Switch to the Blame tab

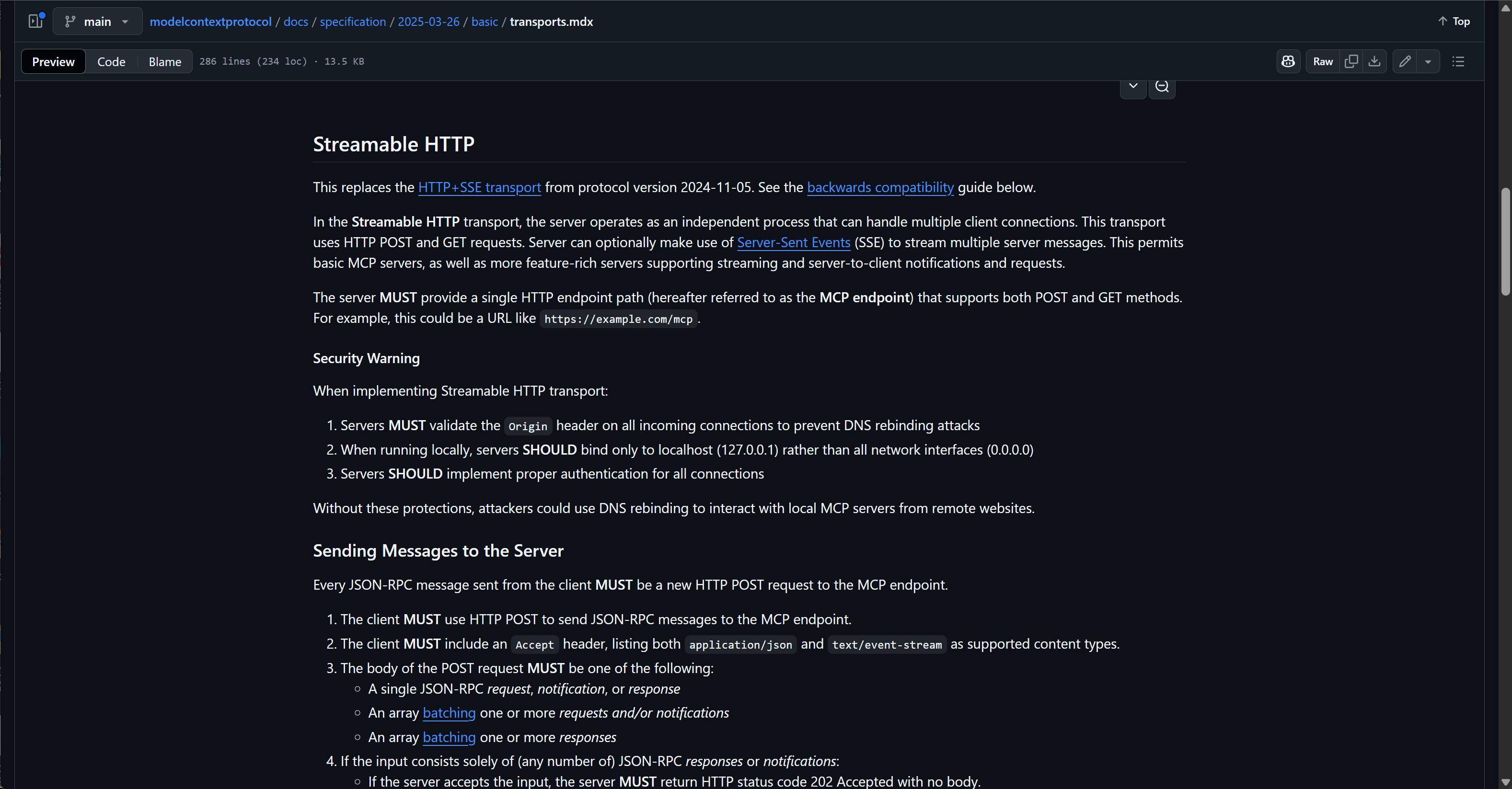tap(165, 62)
